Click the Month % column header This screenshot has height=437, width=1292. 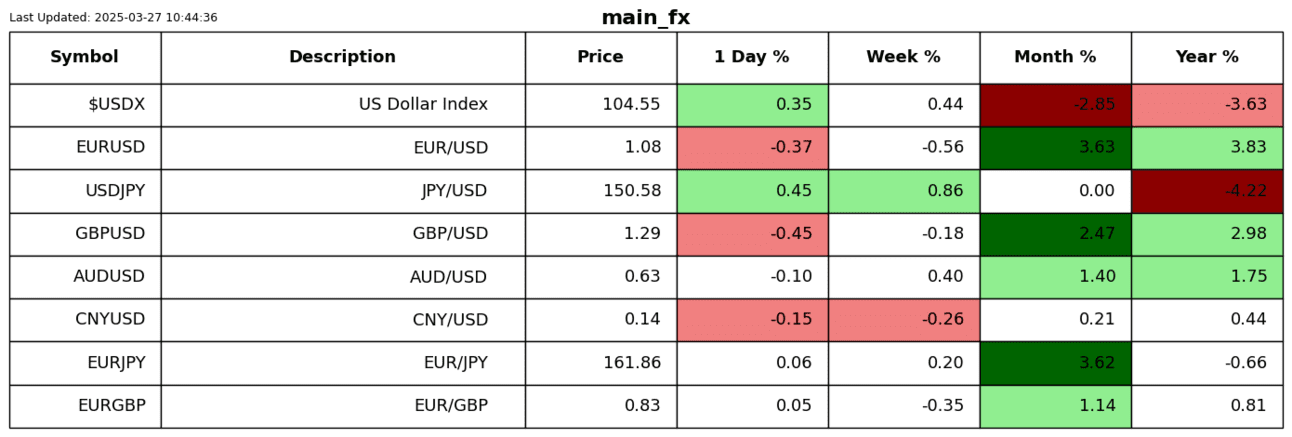tap(1055, 58)
